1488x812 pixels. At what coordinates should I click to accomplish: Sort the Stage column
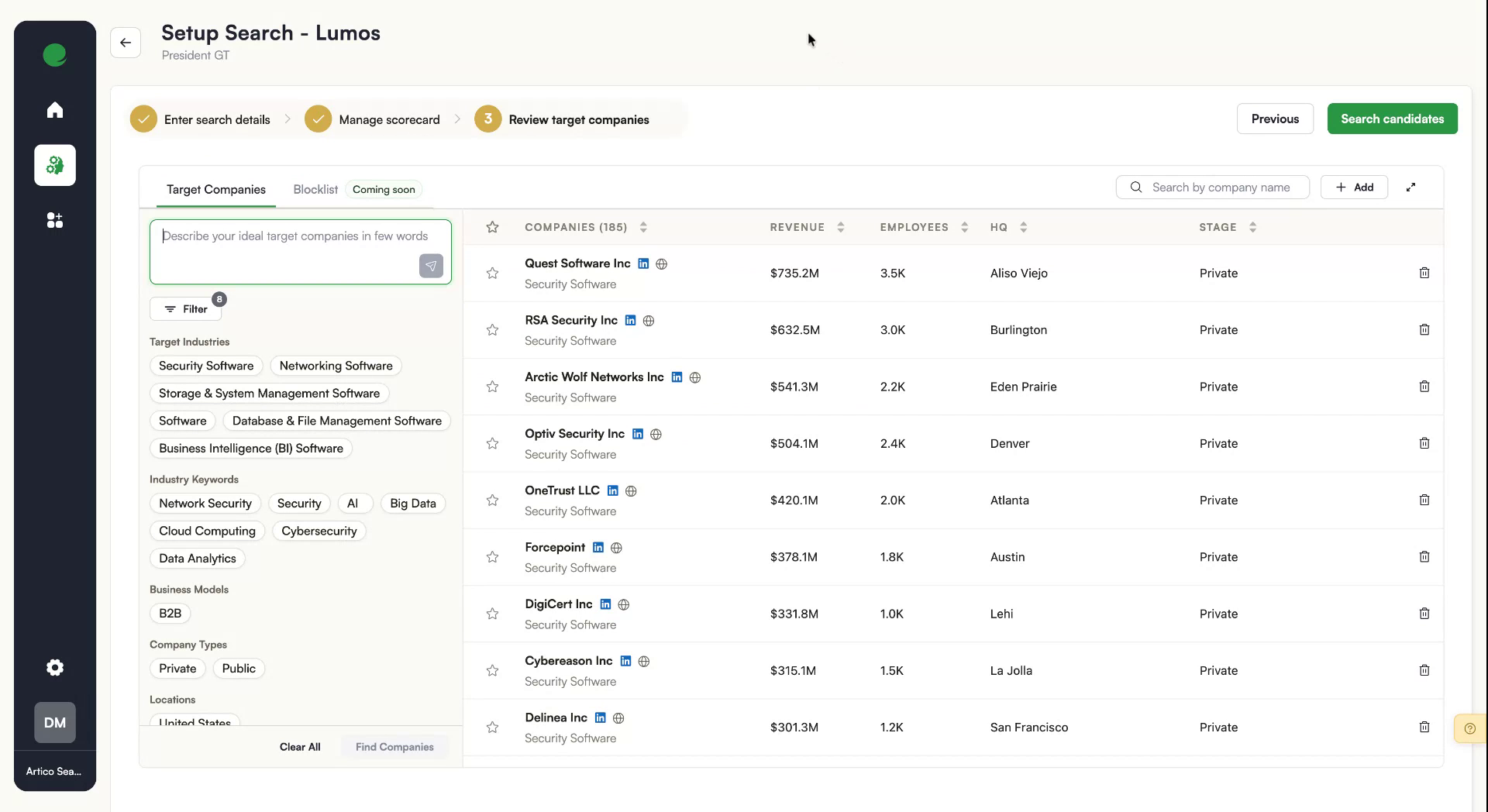tap(1253, 227)
